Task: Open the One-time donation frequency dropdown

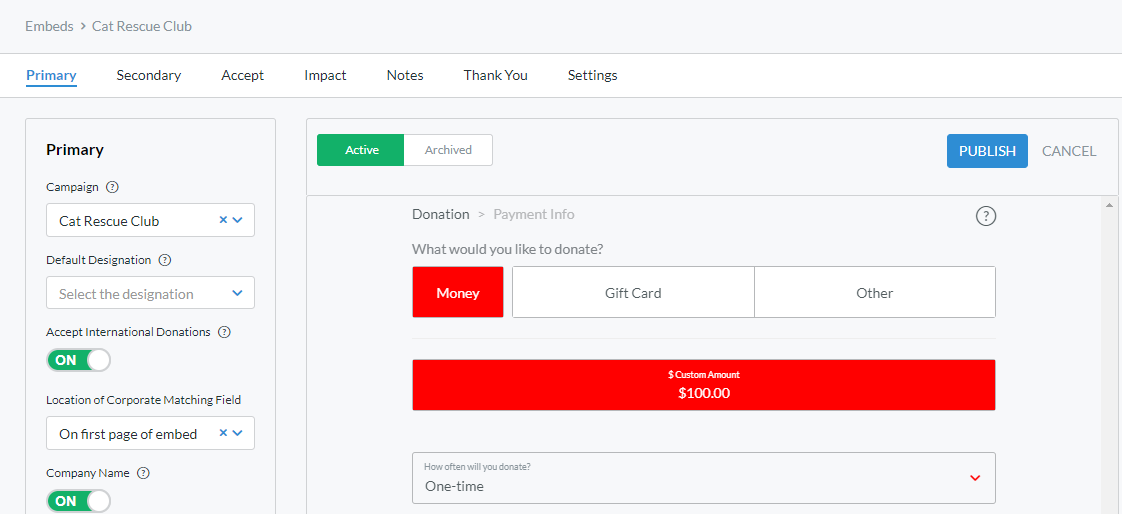Action: 703,477
